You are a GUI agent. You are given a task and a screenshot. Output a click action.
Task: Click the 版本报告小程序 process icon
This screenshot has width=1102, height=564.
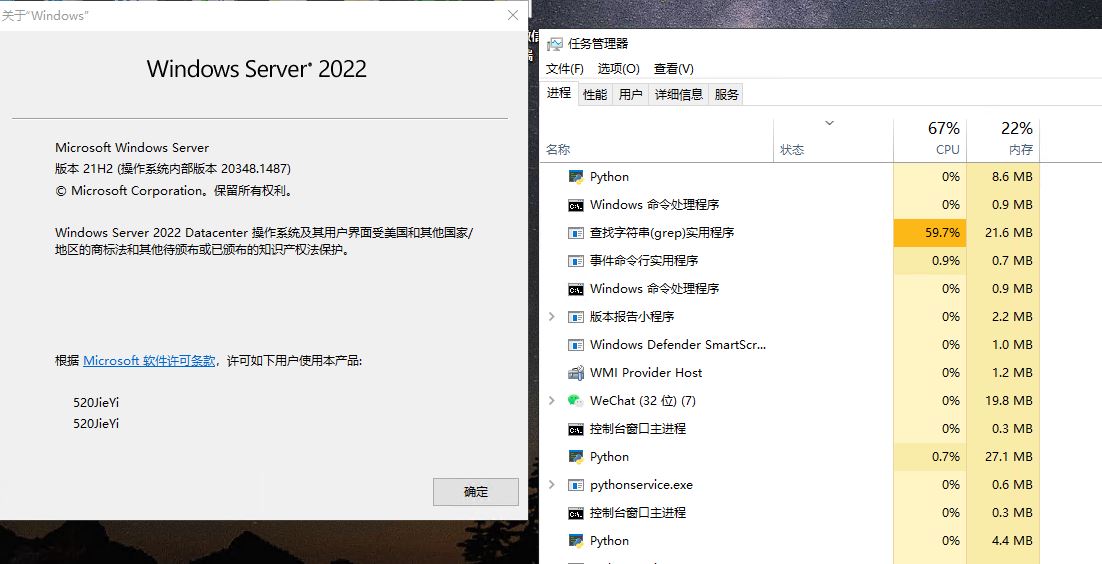pos(576,317)
